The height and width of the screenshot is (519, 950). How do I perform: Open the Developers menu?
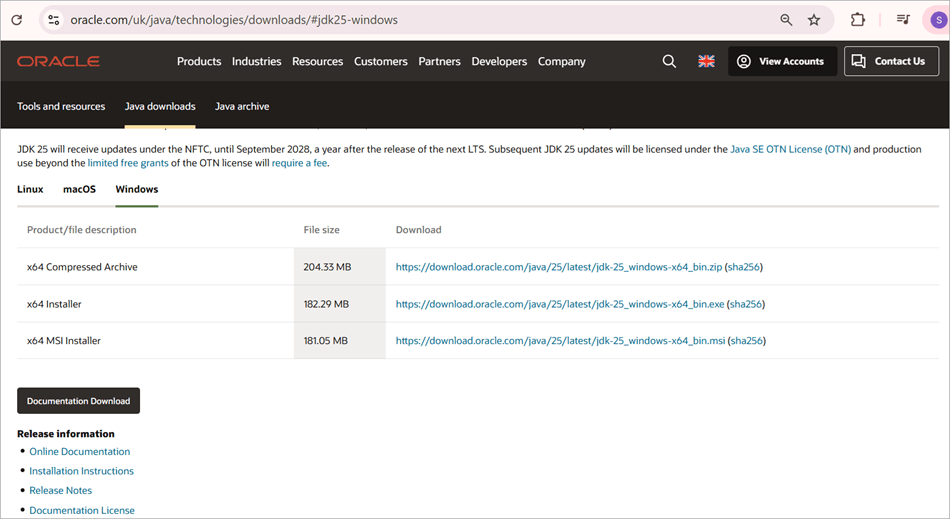[499, 61]
